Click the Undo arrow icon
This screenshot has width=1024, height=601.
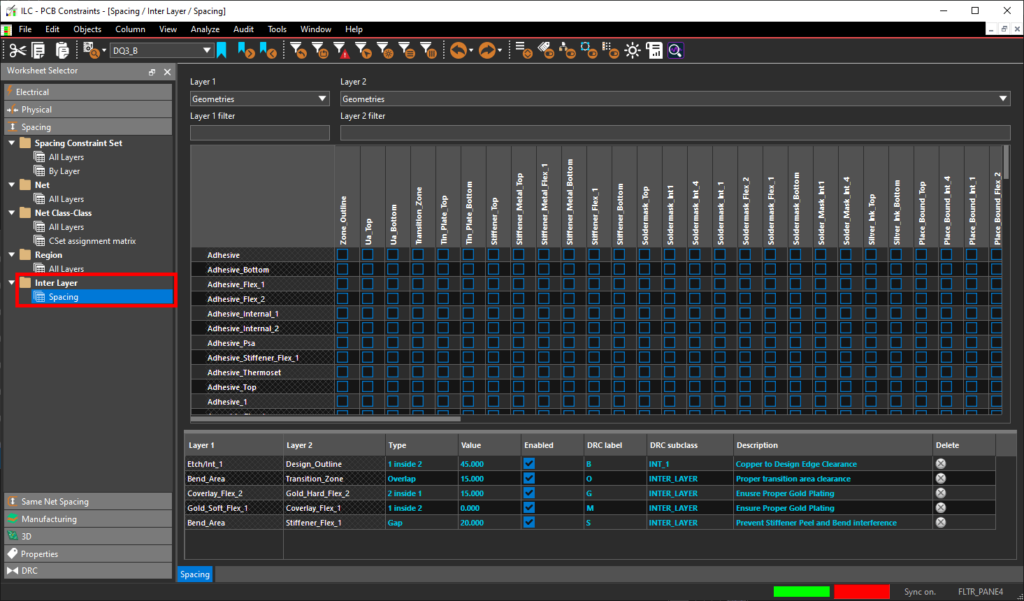[458, 50]
